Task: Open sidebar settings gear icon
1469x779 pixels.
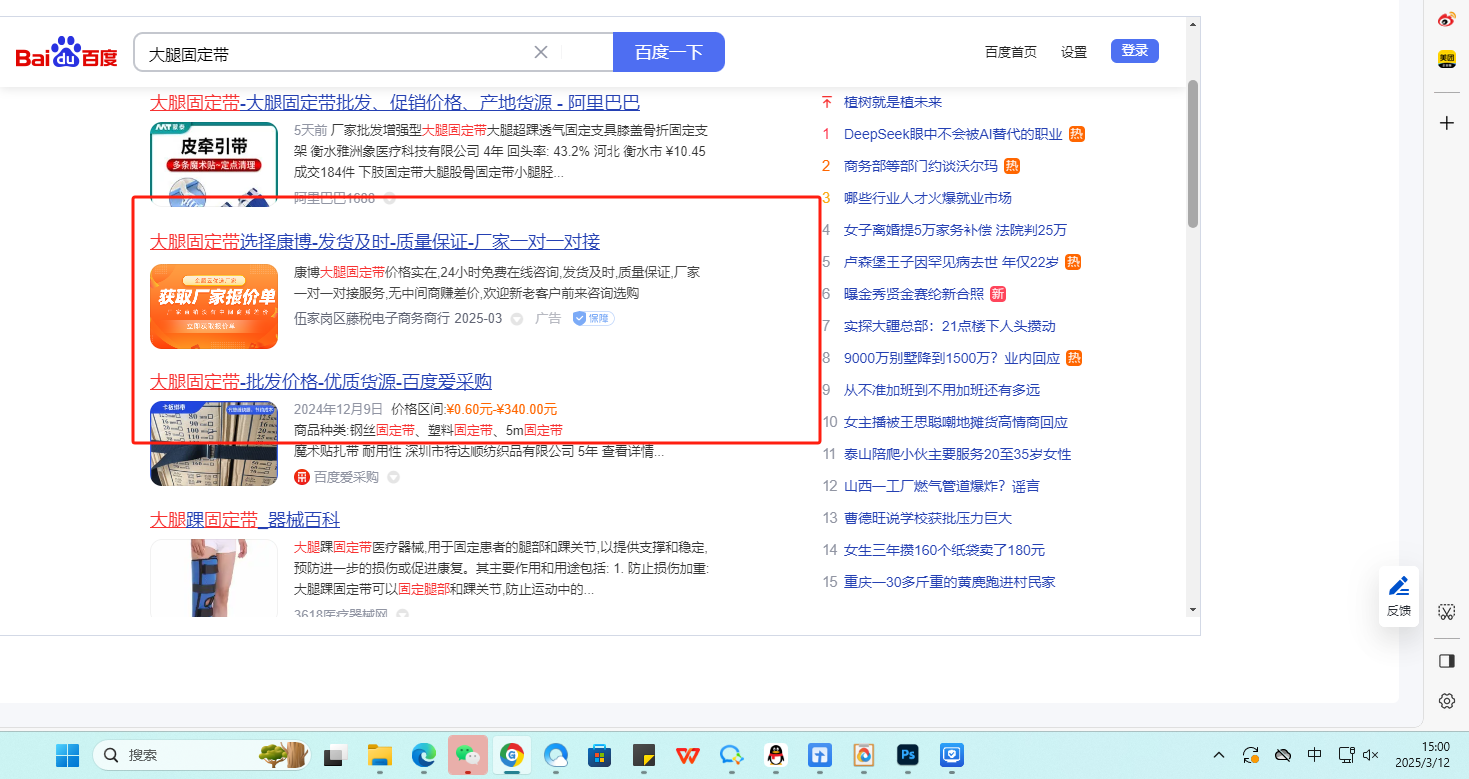Action: pos(1446,701)
